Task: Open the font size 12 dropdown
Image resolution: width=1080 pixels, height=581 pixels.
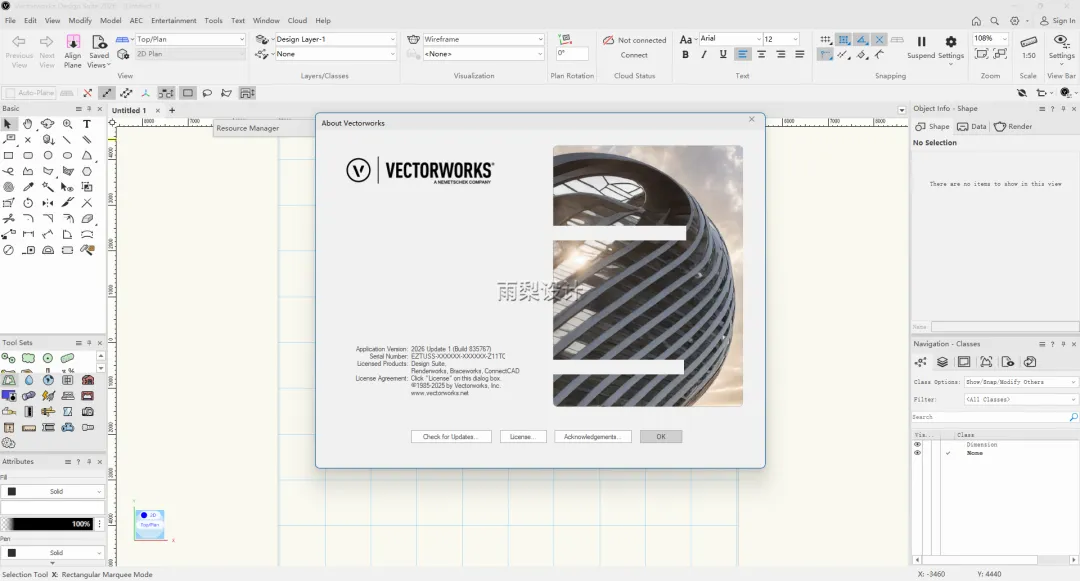Action: pyautogui.click(x=781, y=39)
